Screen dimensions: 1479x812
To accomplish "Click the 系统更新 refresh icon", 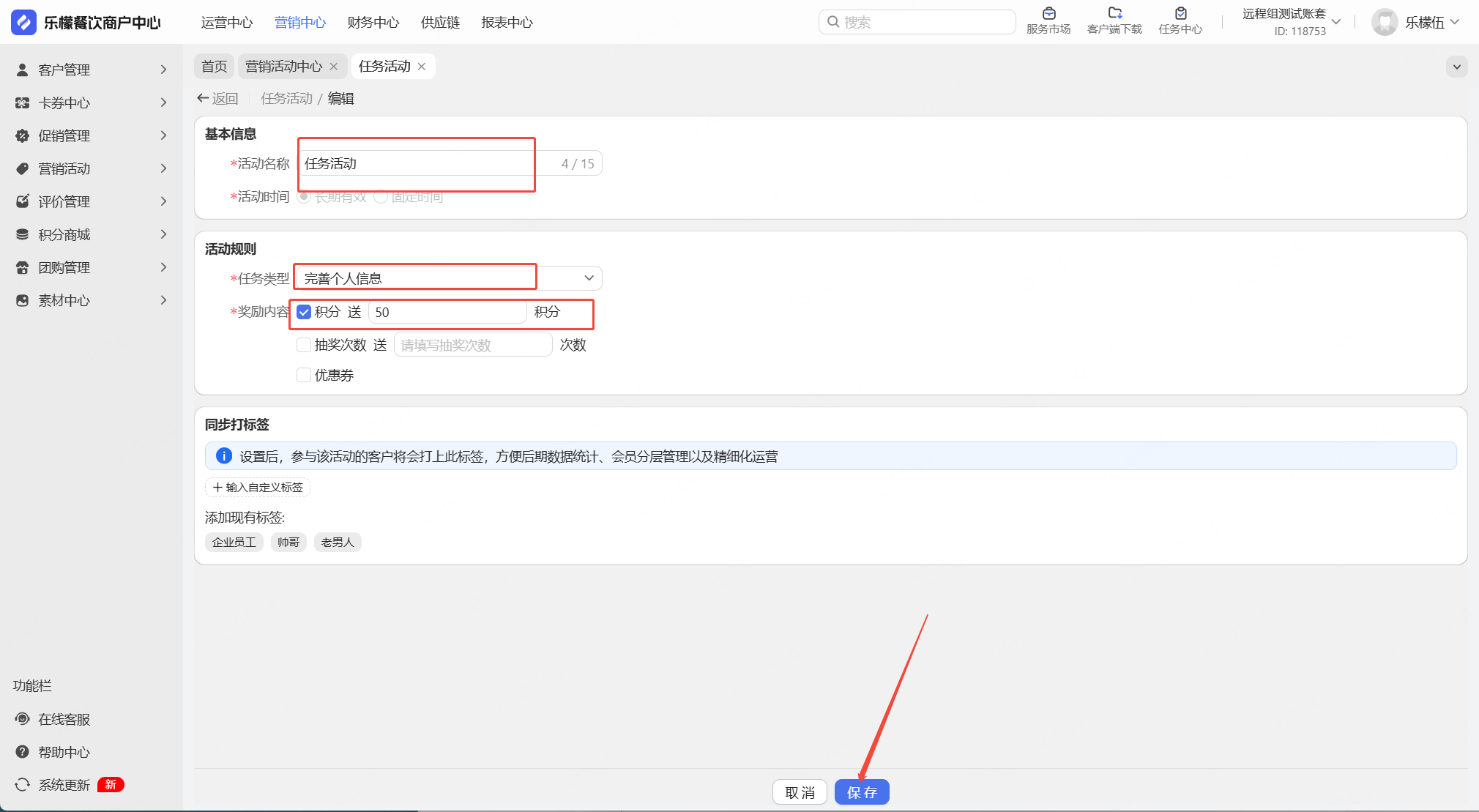I will point(23,785).
